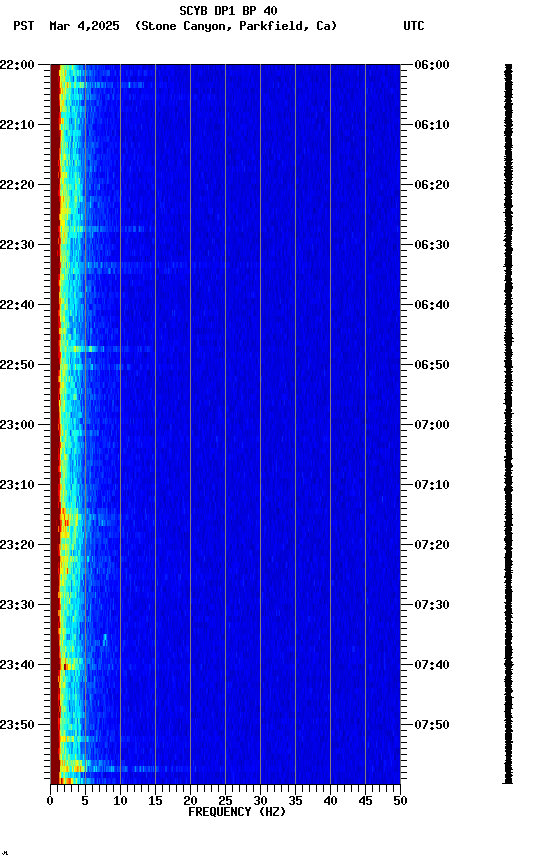
Task: Click the PST time label 22:40
Action: 17,305
